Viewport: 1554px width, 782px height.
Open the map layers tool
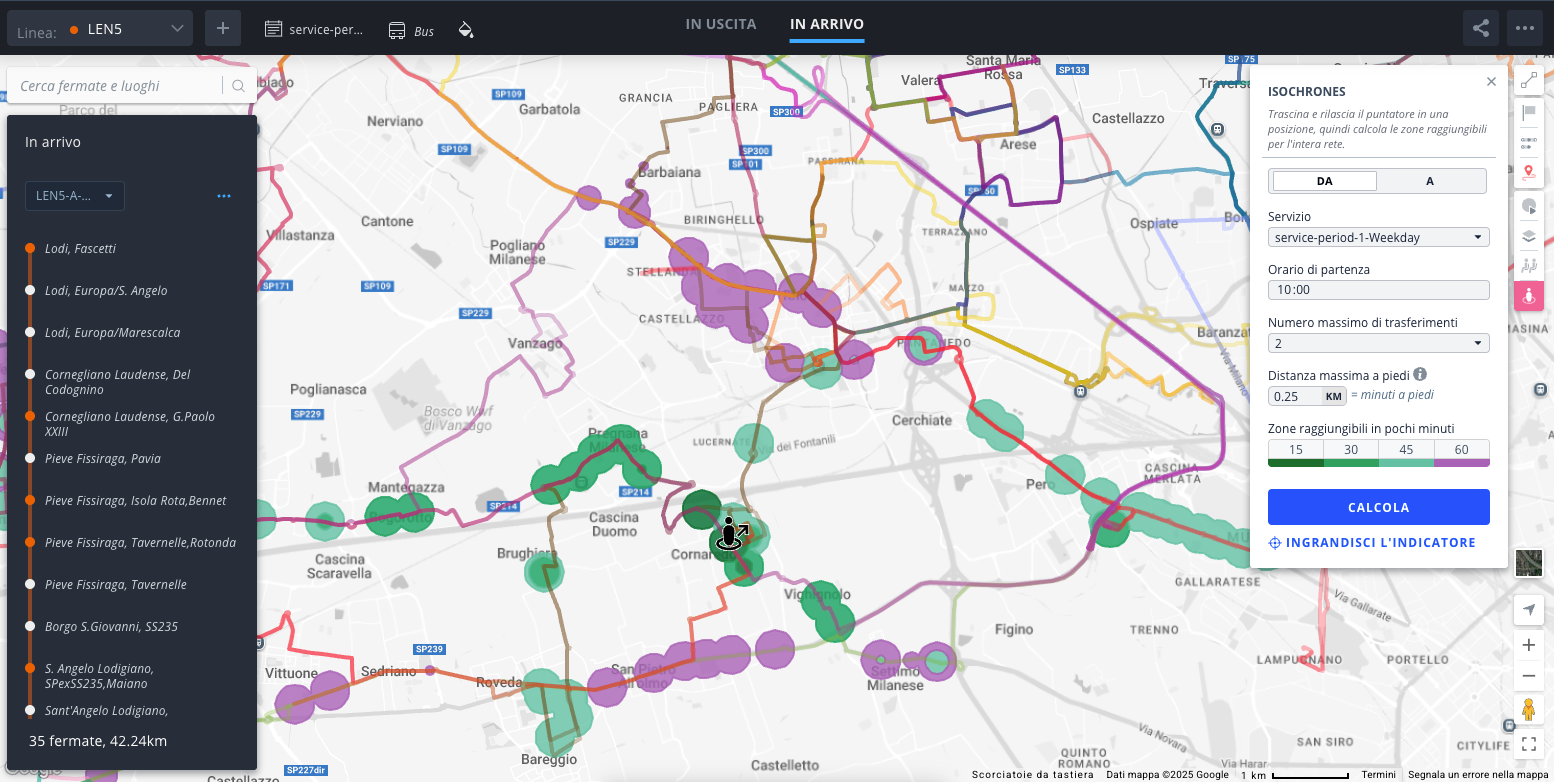pyautogui.click(x=1528, y=237)
